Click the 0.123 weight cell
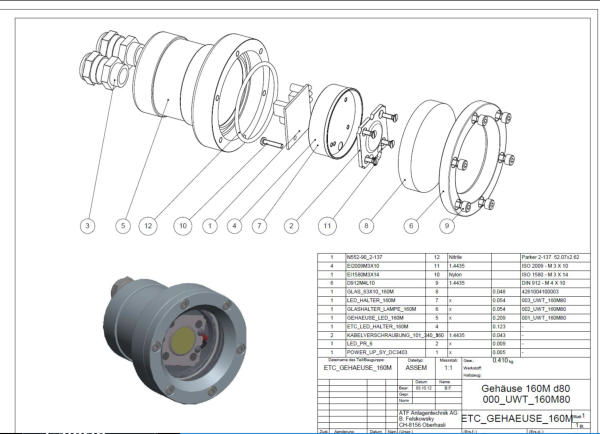This screenshot has width=600, height=434. click(505, 326)
